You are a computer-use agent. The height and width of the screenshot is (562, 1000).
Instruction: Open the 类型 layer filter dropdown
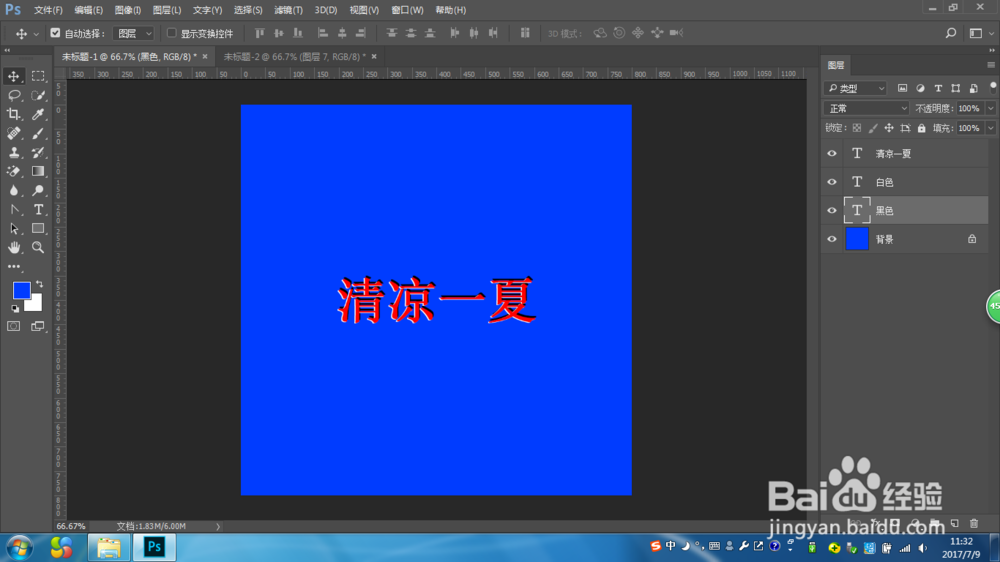coord(855,89)
